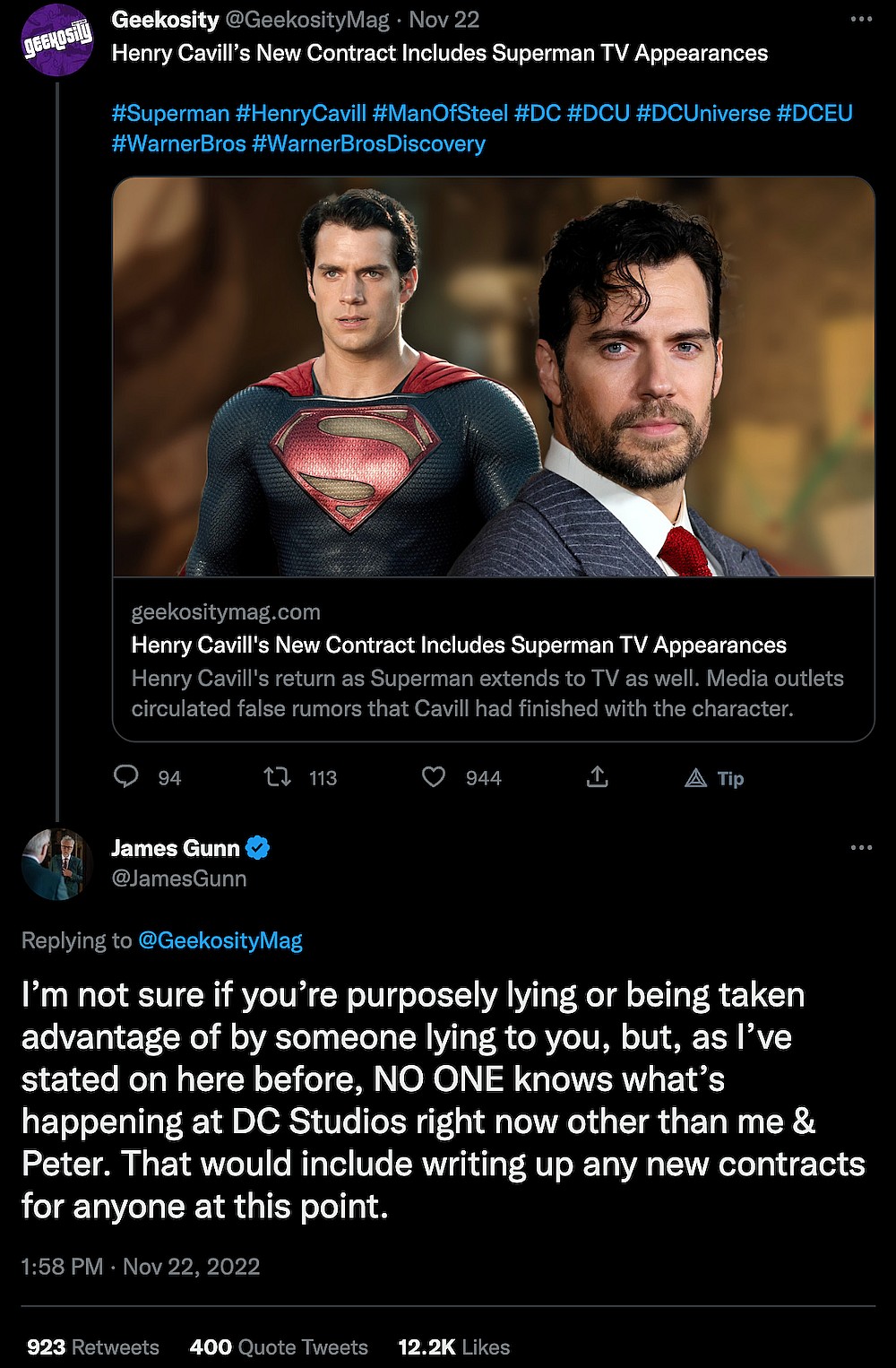Image resolution: width=896 pixels, height=1368 pixels.
Task: Click the #Superman hashtag
Action: click(170, 113)
